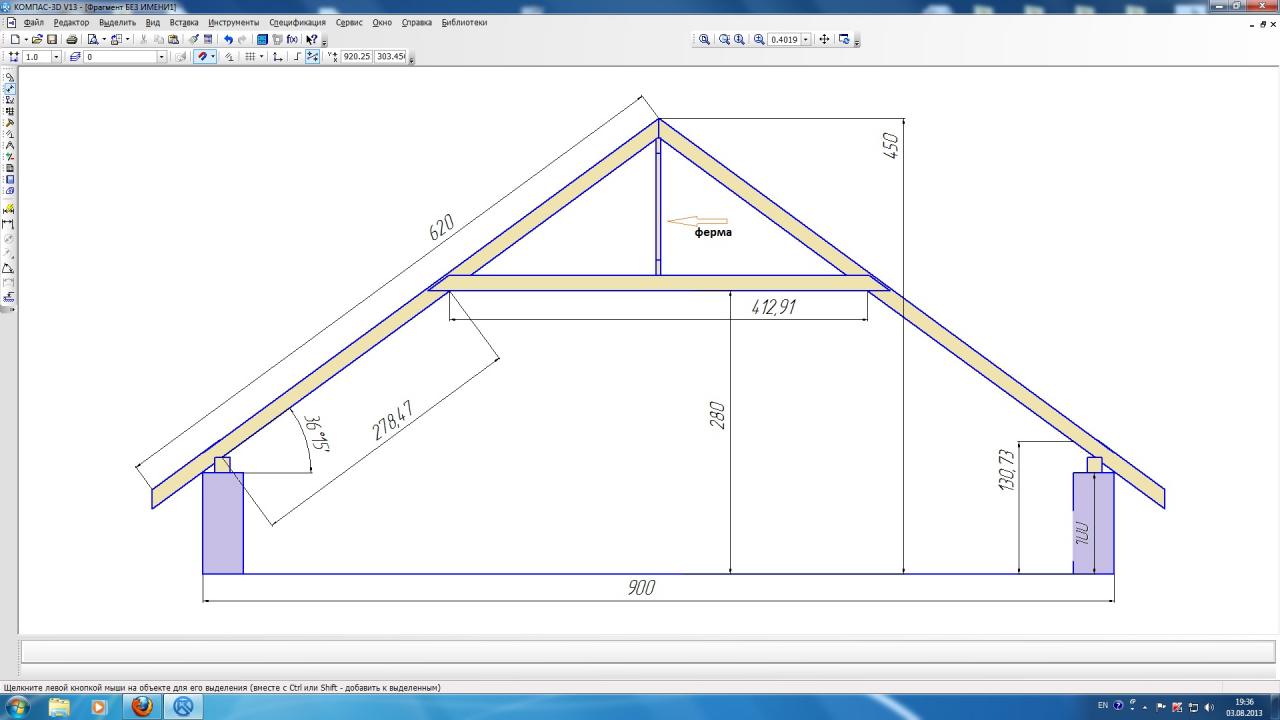Viewport: 1280px width, 720px height.
Task: Open the view scale 1.0 dropdown
Action: point(56,57)
